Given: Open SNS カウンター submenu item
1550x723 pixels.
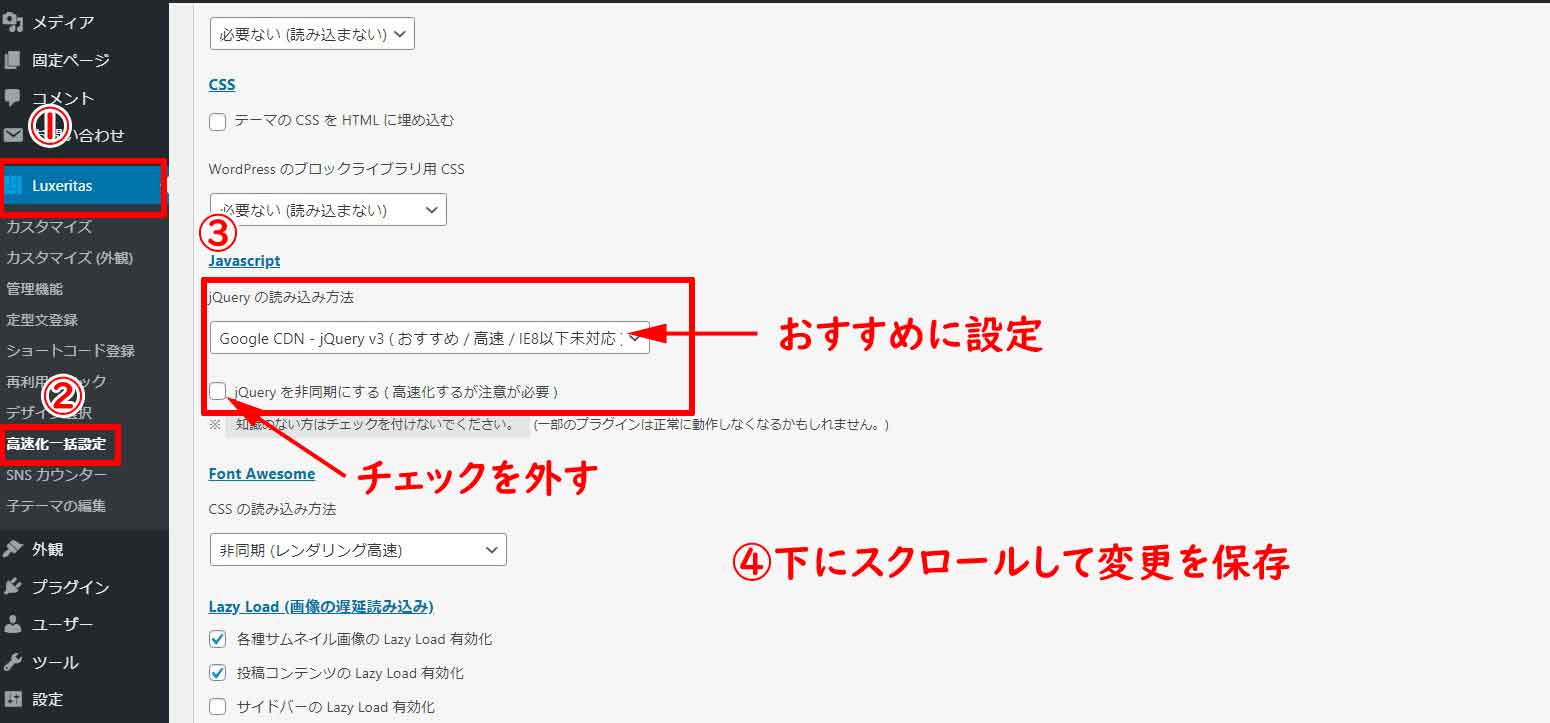Looking at the screenshot, I should [x=57, y=475].
